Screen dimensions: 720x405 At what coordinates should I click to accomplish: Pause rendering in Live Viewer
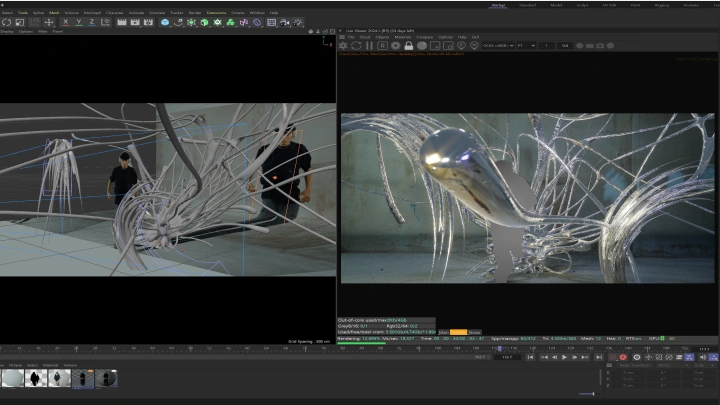click(x=370, y=46)
